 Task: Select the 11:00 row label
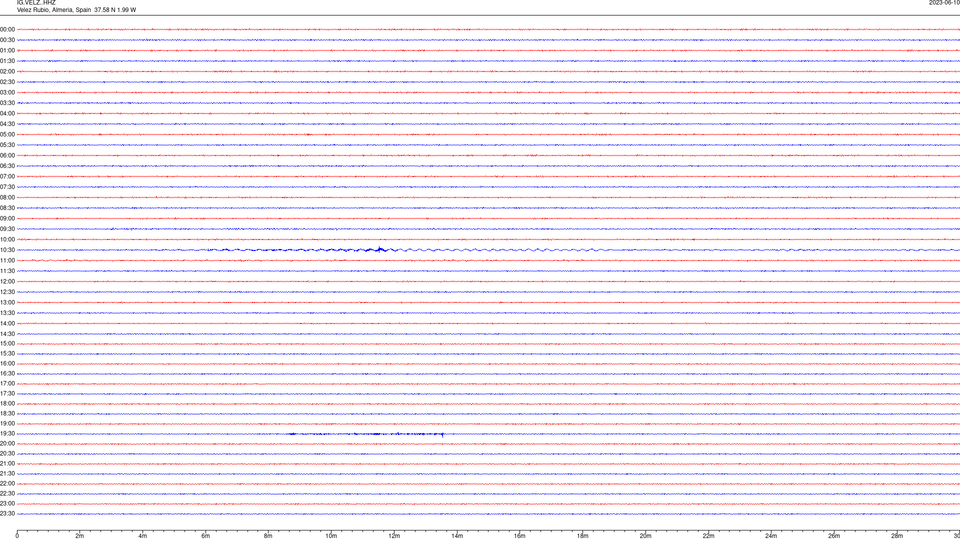coord(7,260)
